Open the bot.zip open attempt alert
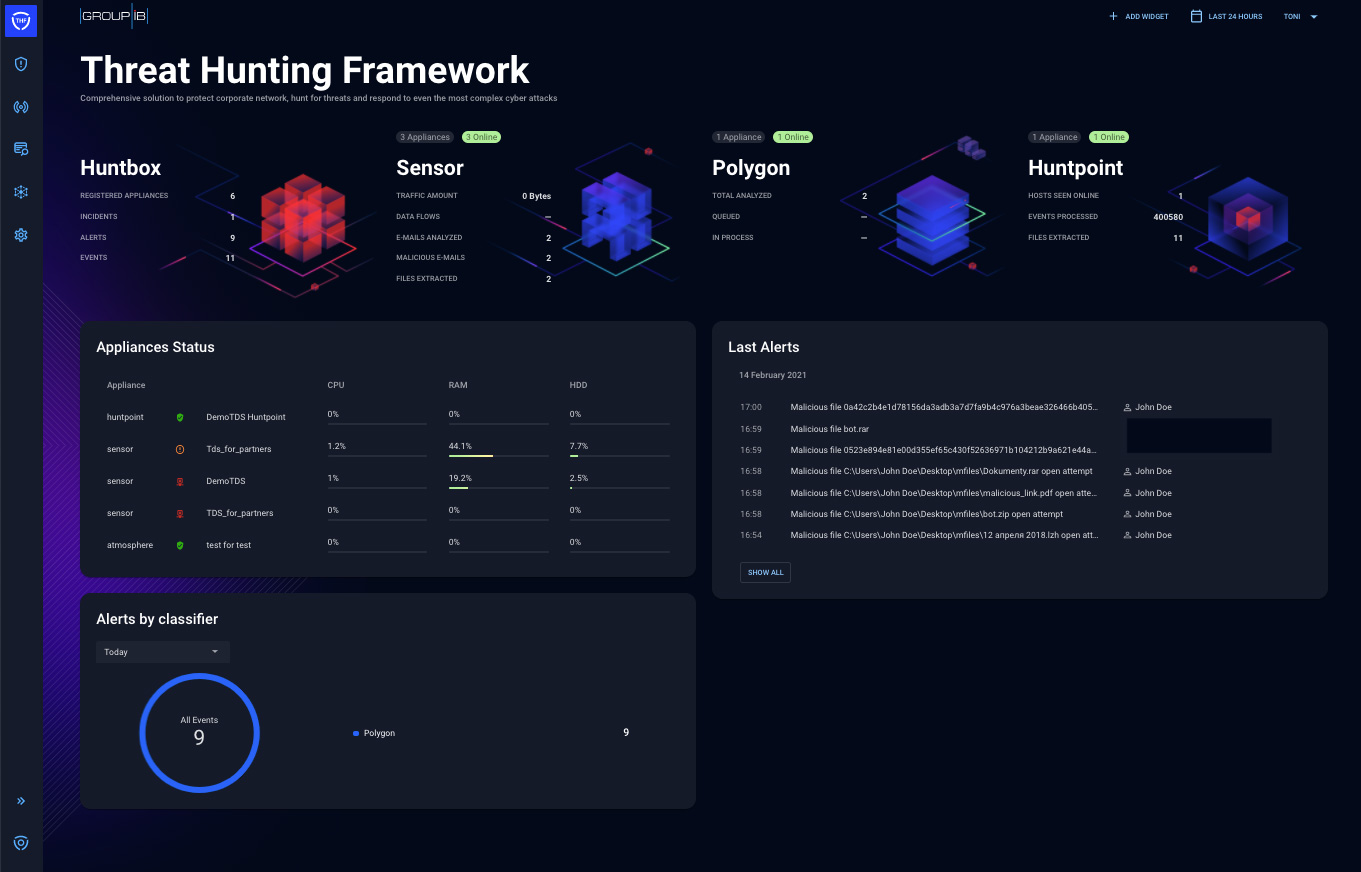The image size is (1361, 872). pyautogui.click(x=926, y=514)
